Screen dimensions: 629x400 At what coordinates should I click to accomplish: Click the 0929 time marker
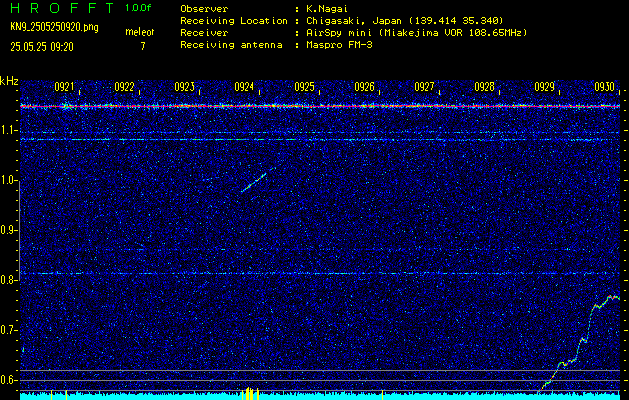pyautogui.click(x=544, y=87)
